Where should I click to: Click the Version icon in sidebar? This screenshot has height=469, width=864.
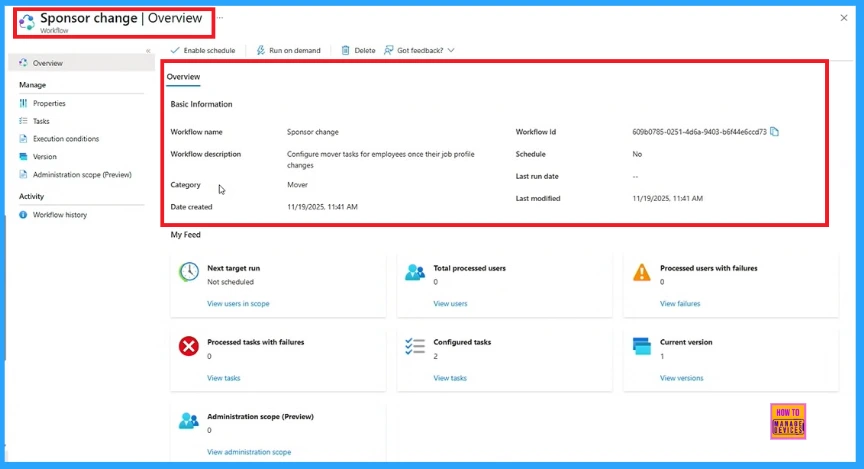click(x=23, y=157)
